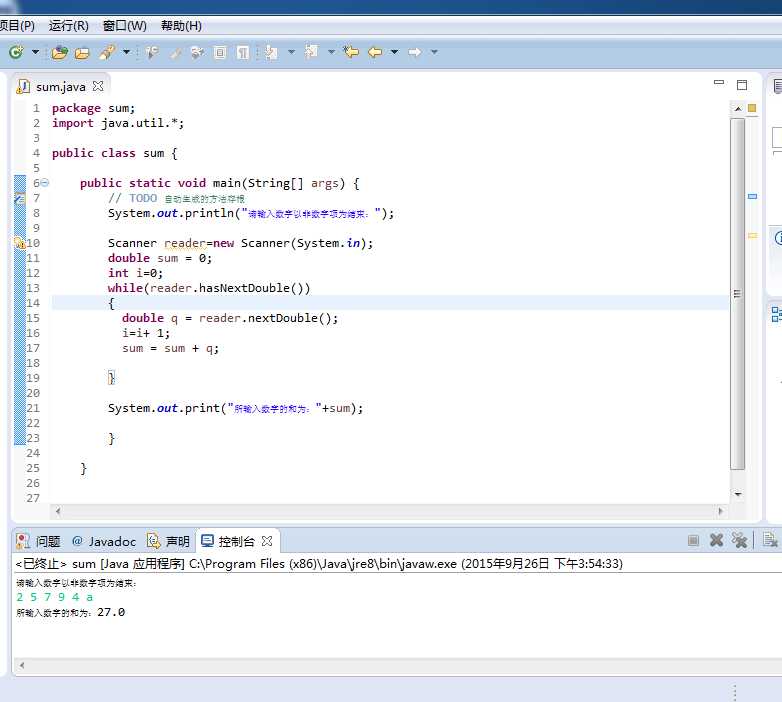
Task: Click the editor vertical scroll up arrow
Action: click(738, 108)
